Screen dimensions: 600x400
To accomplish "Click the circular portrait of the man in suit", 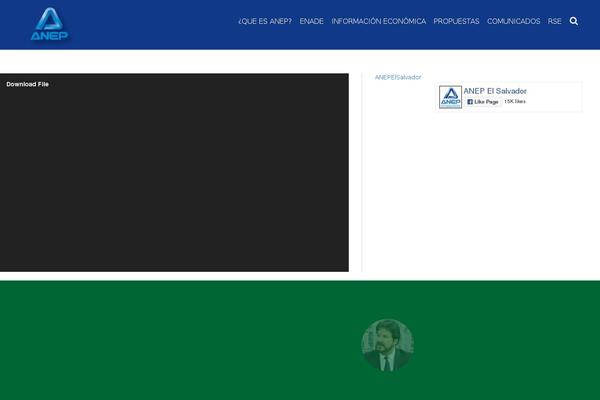I will 387,345.
